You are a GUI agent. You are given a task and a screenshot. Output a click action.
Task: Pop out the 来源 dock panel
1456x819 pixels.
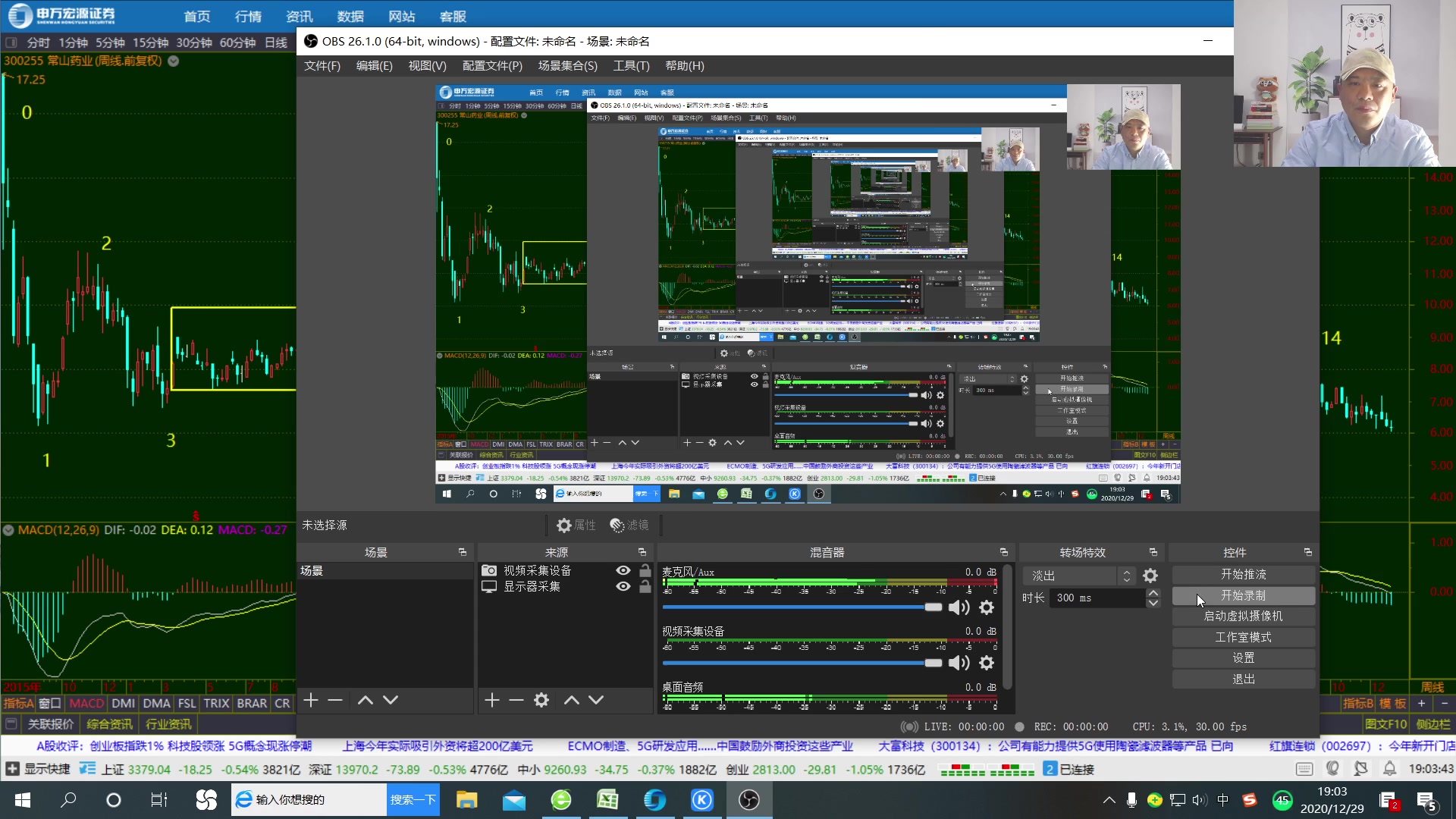pos(642,552)
